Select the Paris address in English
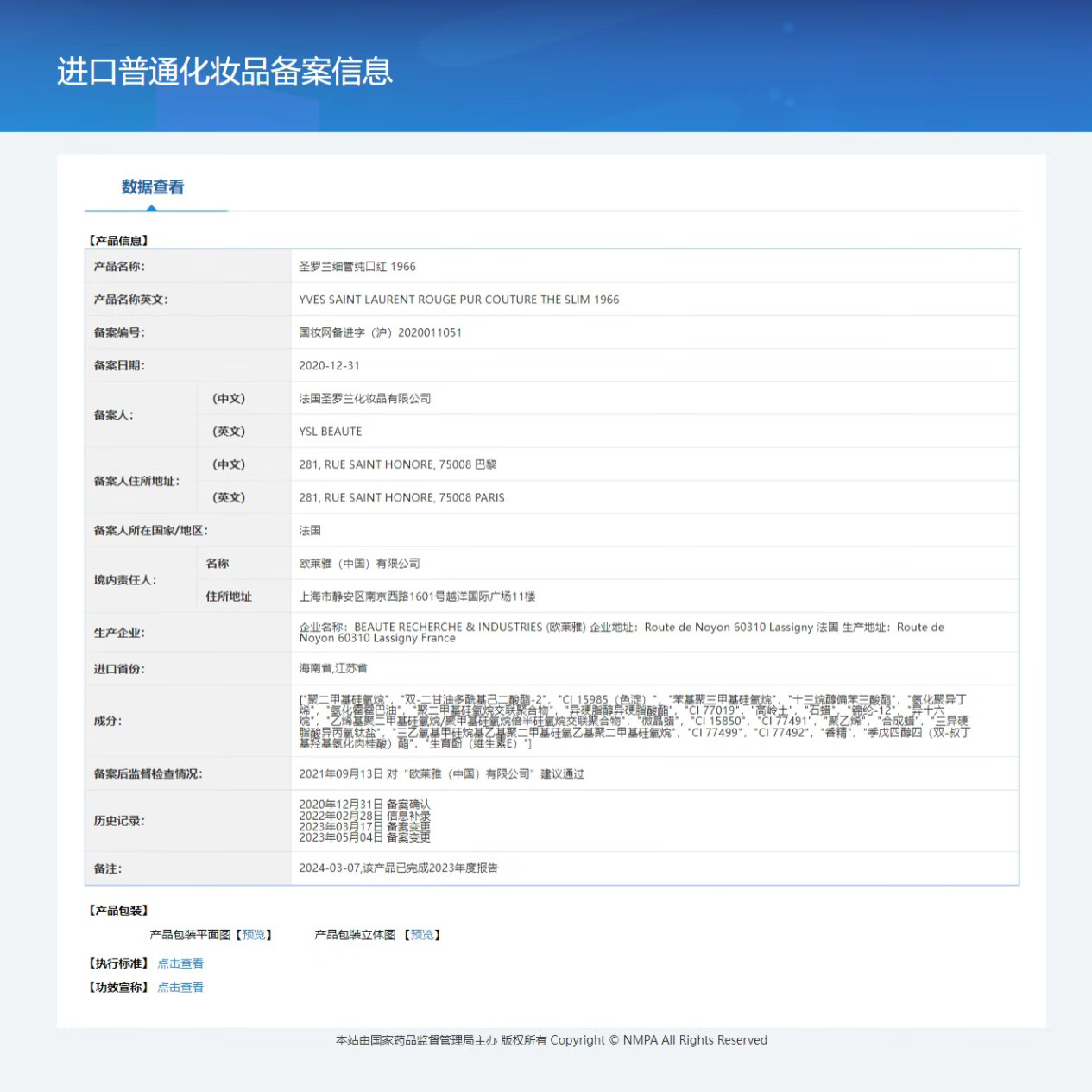The image size is (1092, 1092). 402,497
